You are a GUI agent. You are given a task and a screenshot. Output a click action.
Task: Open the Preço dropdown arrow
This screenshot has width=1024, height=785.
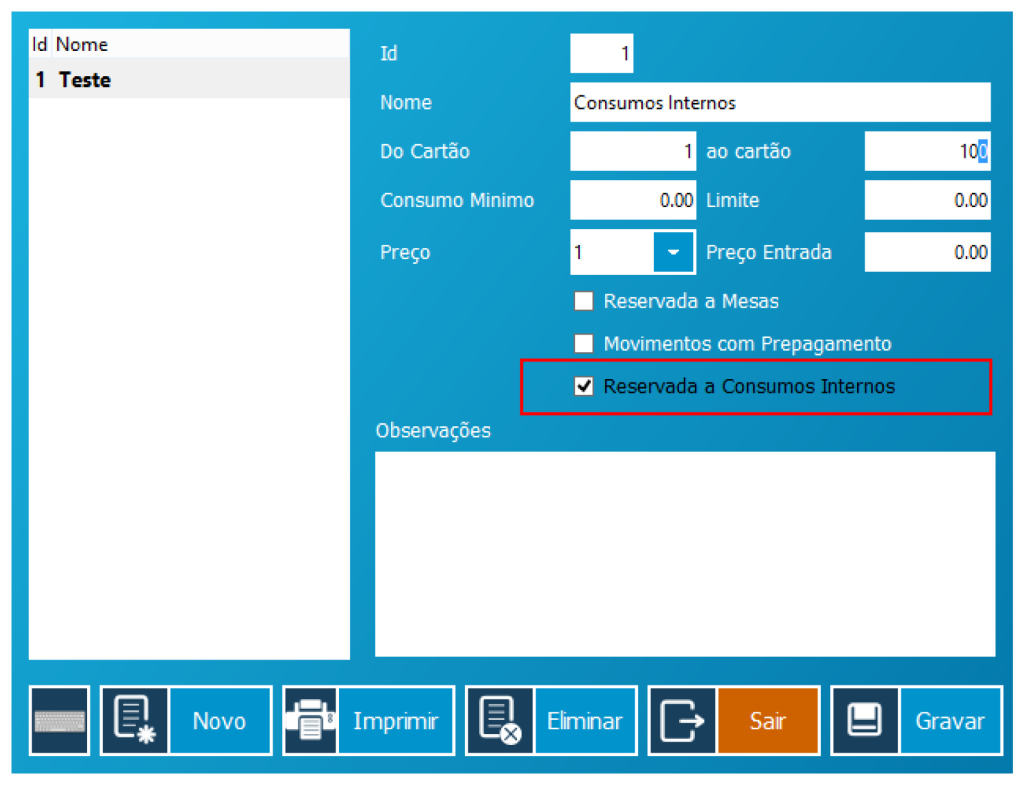tap(674, 252)
